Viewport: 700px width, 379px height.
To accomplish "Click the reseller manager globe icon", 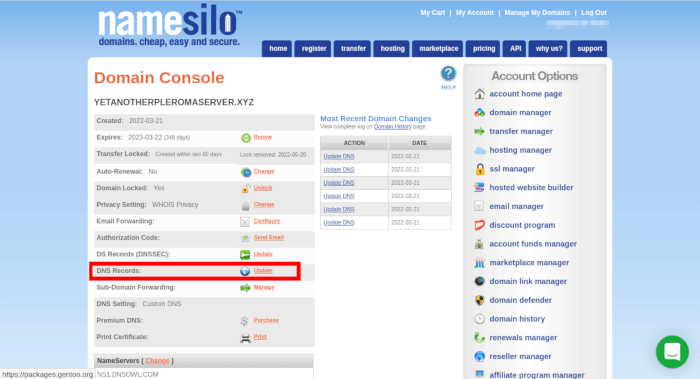I will (x=479, y=356).
